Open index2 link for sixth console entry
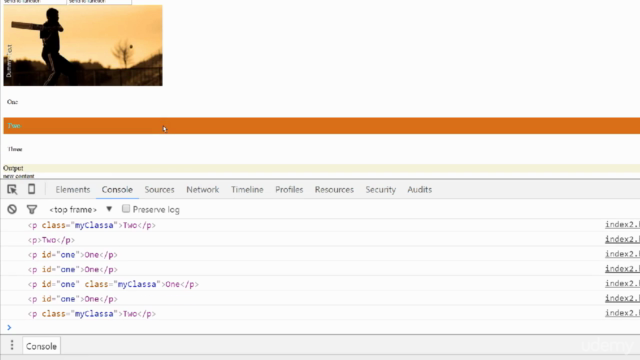This screenshot has height=360, width=640. point(622,298)
